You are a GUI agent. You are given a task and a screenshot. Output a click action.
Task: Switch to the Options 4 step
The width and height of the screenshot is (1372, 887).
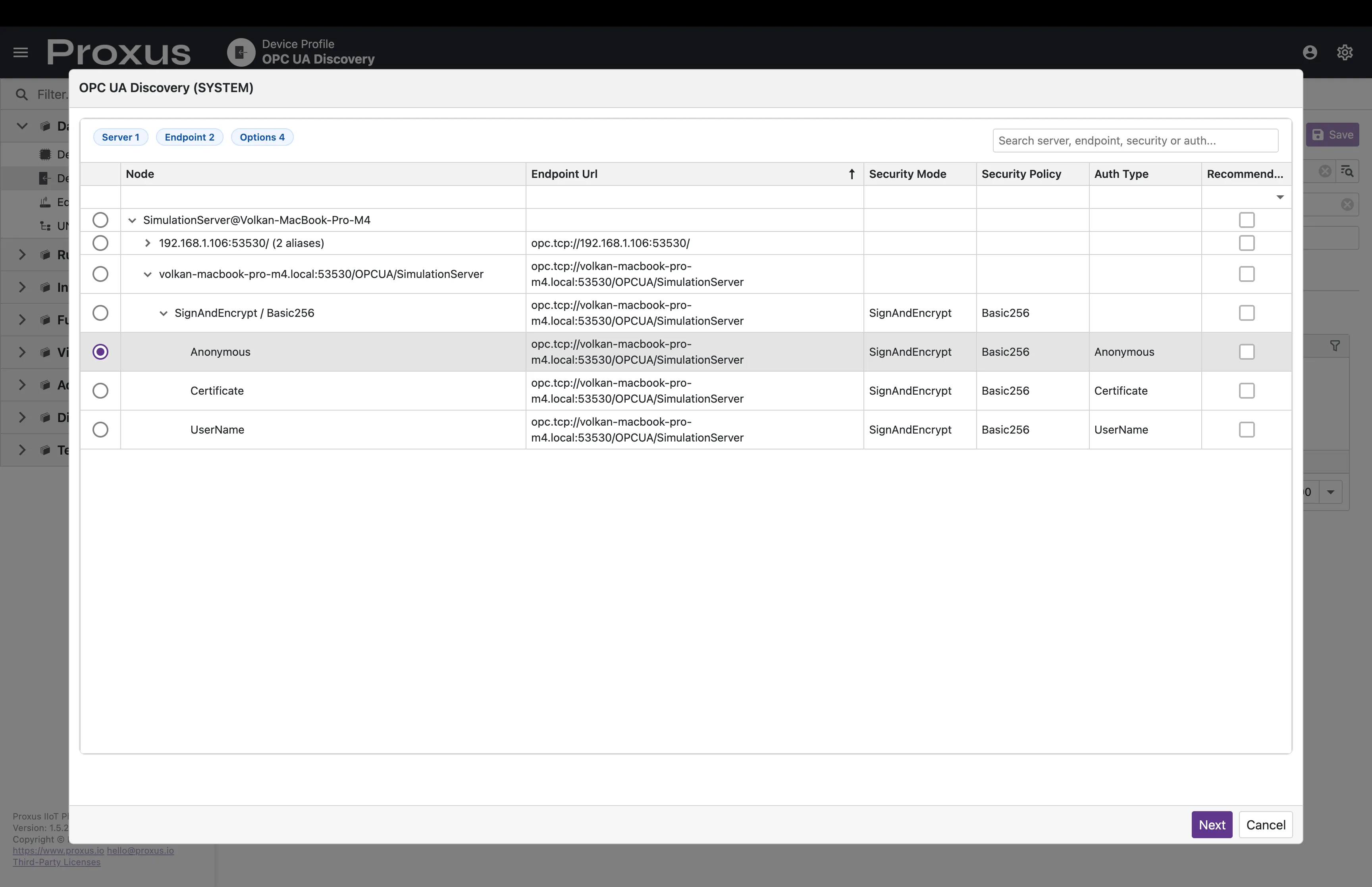click(x=262, y=137)
